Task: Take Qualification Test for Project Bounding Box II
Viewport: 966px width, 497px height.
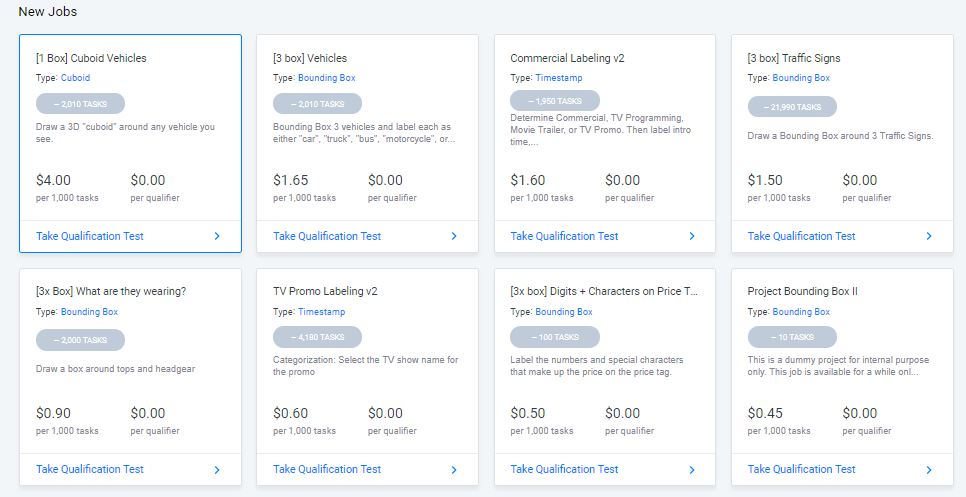Action: click(x=802, y=469)
